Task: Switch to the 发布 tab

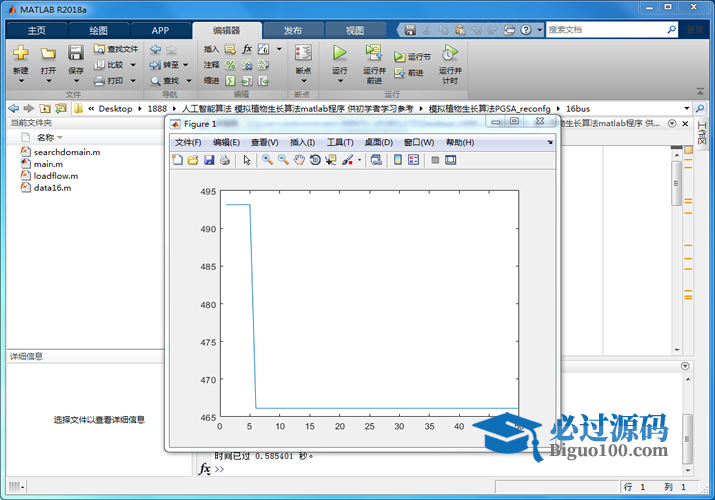Action: [x=293, y=31]
